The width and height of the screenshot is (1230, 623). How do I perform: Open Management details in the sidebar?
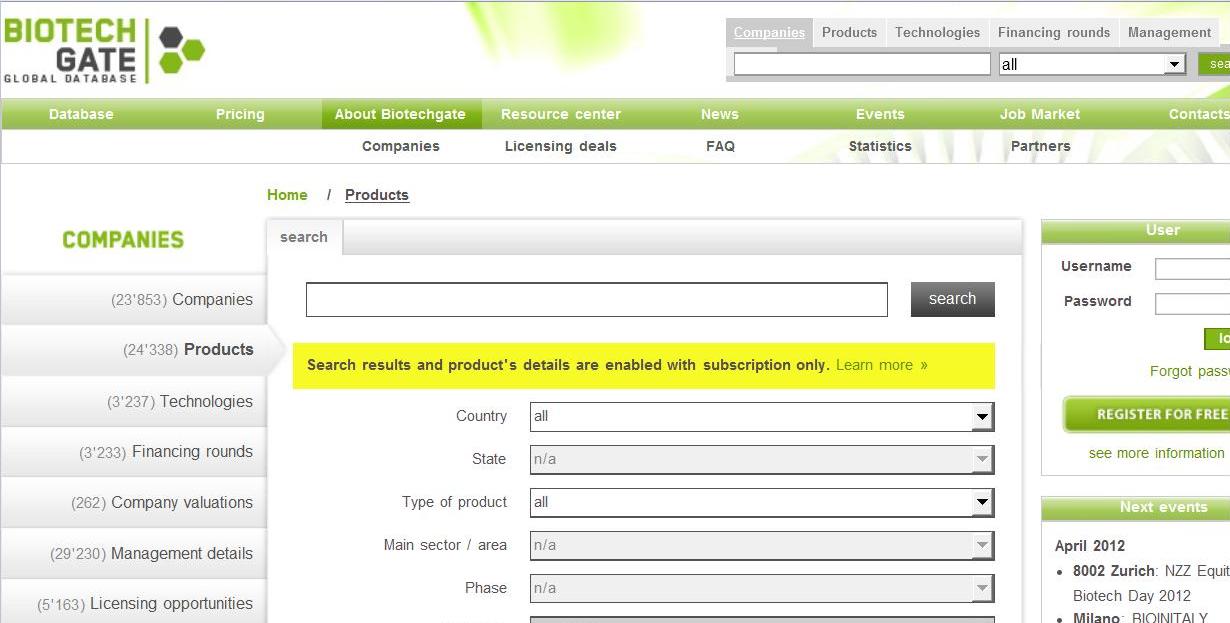tap(134, 554)
